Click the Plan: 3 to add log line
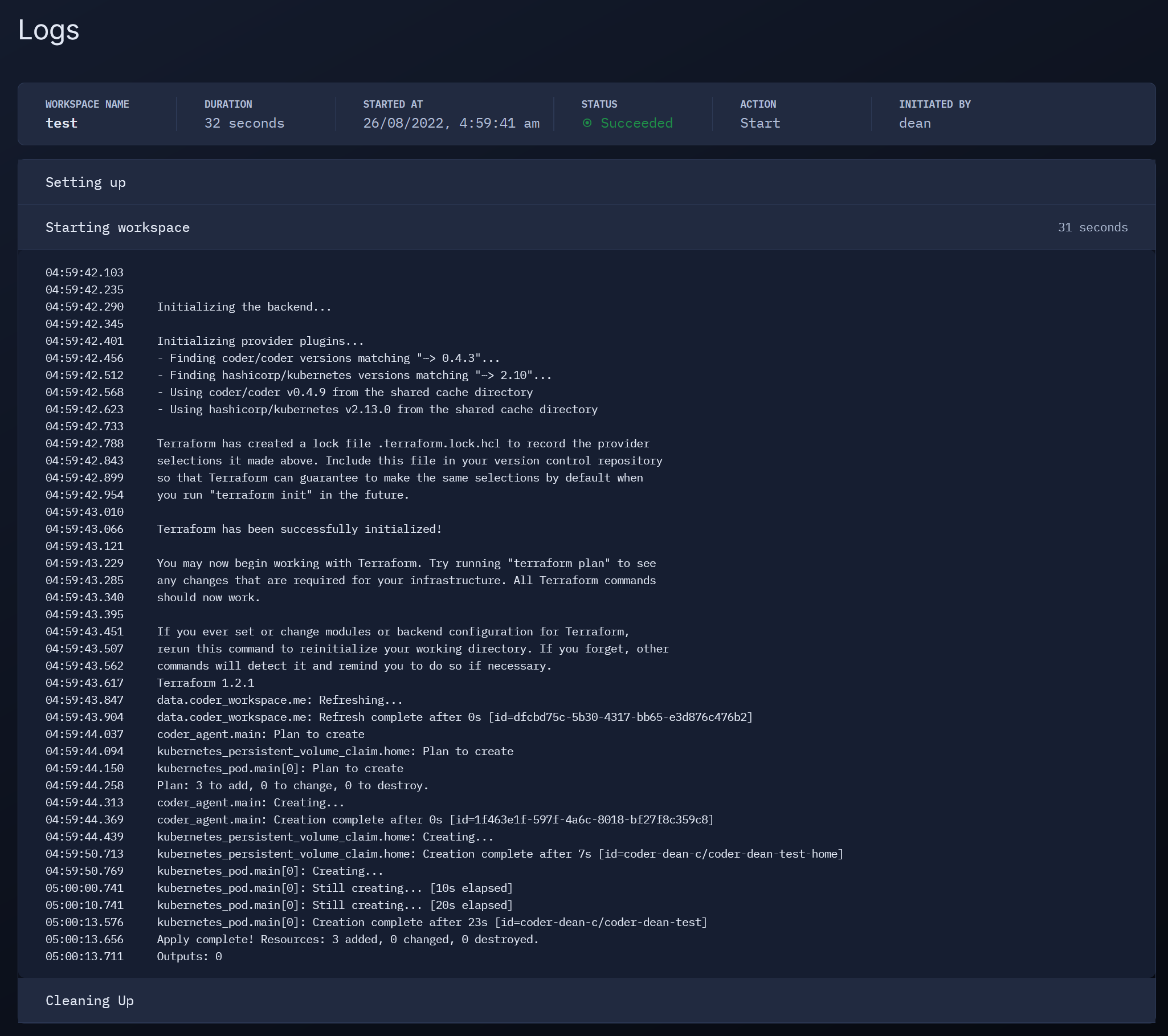Viewport: 1168px width, 1036px height. pyautogui.click(x=293, y=786)
